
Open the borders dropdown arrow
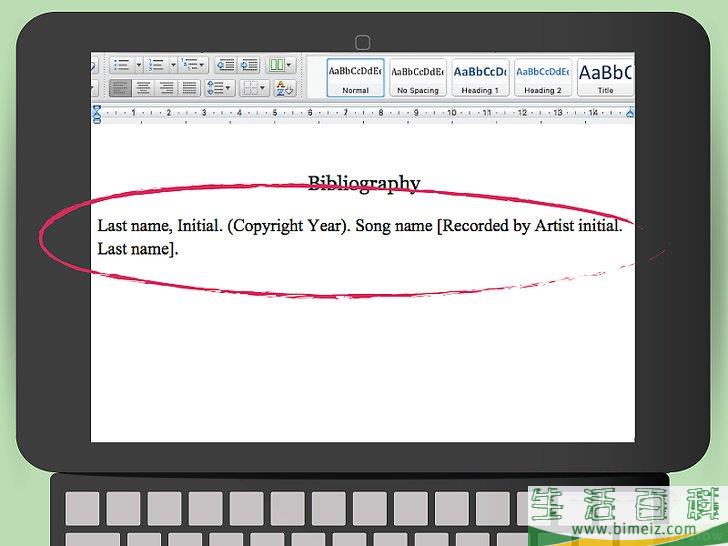(x=263, y=88)
